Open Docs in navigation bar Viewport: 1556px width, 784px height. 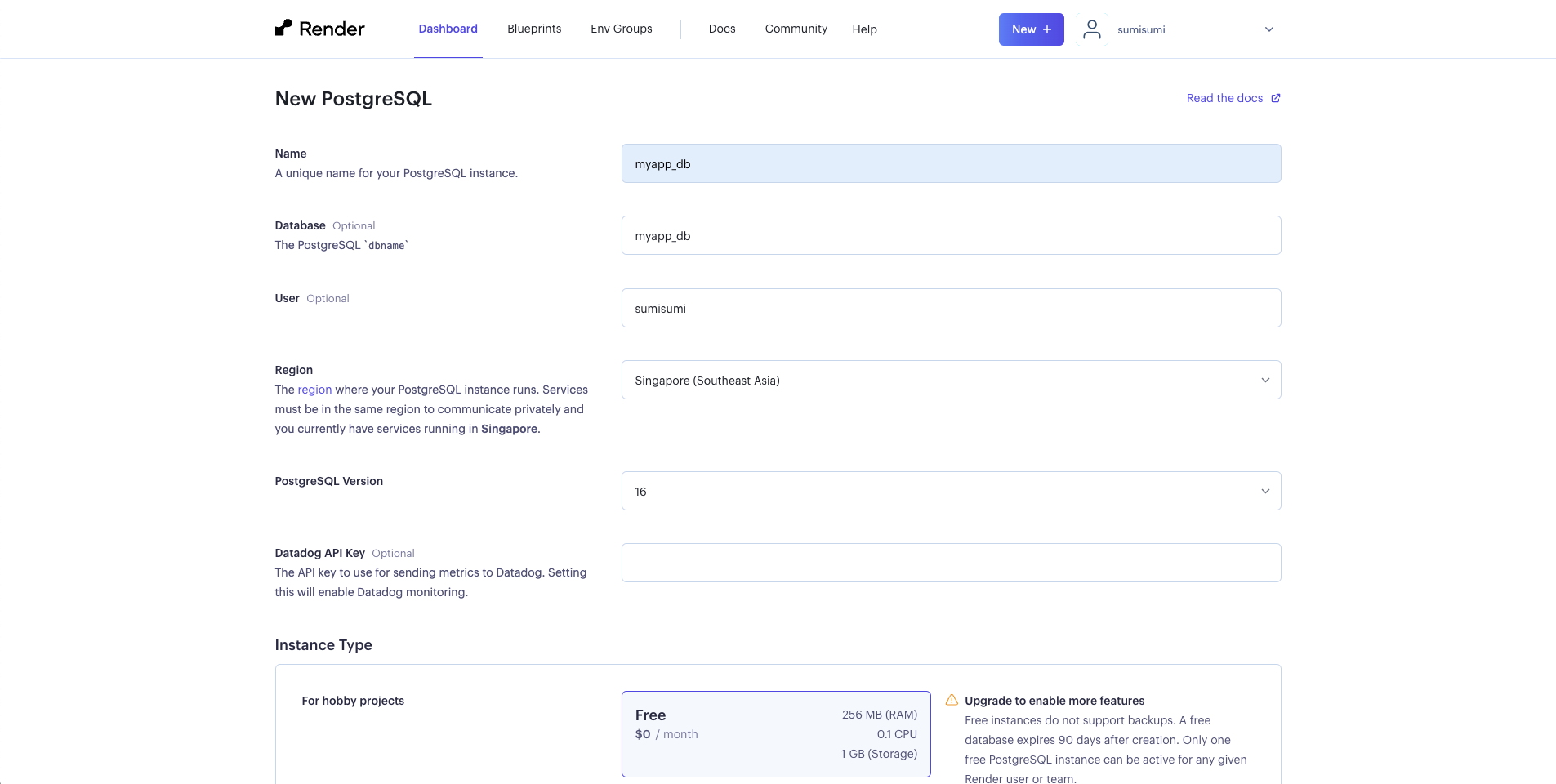click(x=722, y=29)
